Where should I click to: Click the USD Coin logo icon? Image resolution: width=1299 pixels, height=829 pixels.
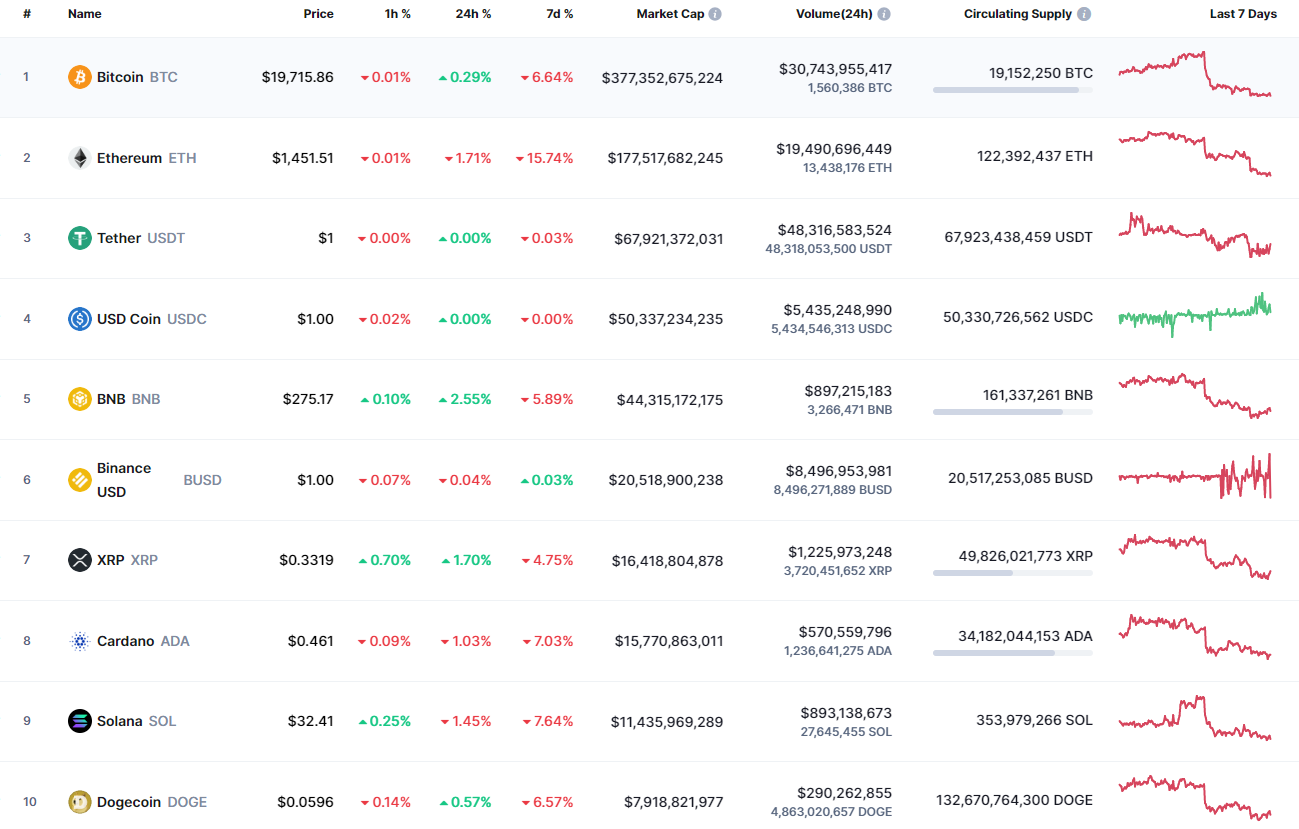[x=78, y=318]
